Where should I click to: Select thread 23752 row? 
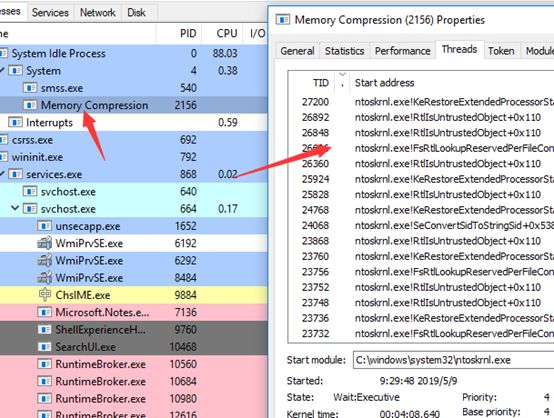[421, 287]
